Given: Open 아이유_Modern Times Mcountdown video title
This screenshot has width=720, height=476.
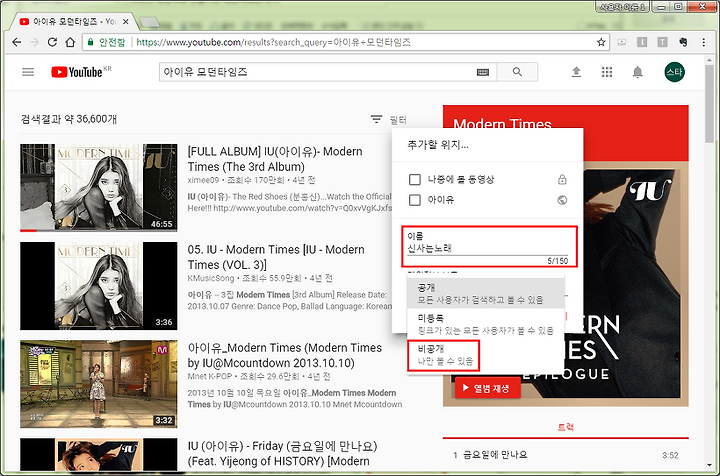Looking at the screenshot, I should coord(285,355).
